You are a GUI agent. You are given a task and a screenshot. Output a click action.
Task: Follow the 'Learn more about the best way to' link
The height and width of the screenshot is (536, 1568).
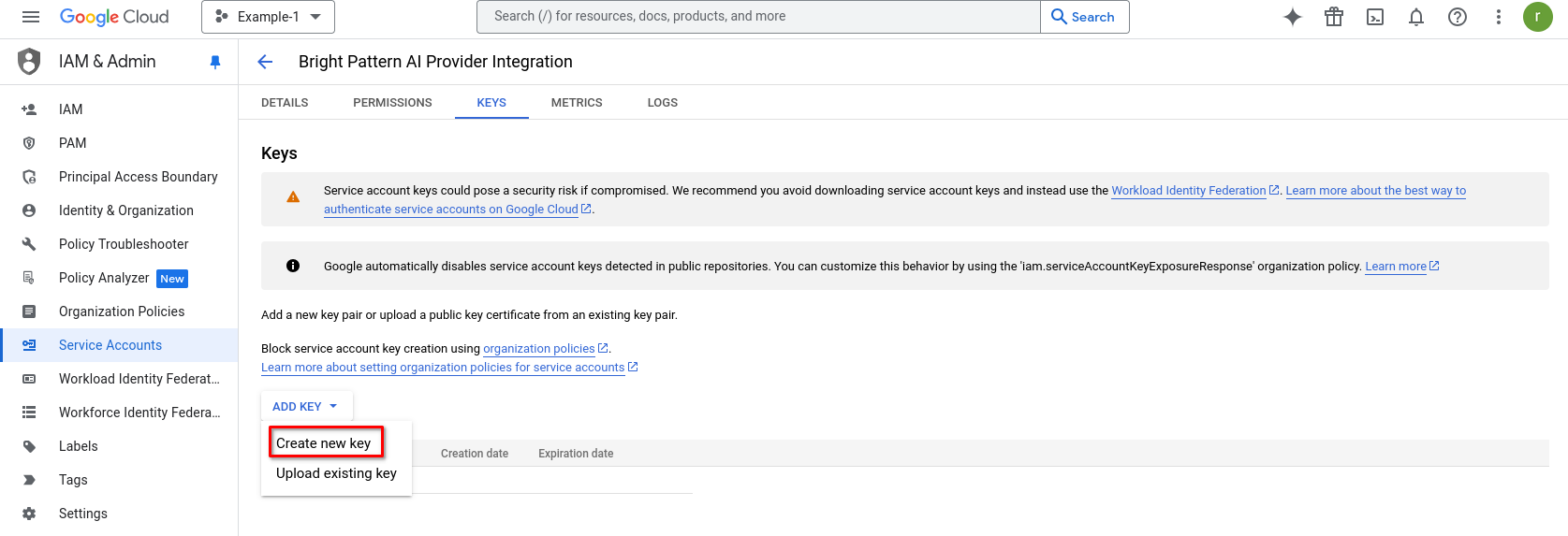(1376, 191)
